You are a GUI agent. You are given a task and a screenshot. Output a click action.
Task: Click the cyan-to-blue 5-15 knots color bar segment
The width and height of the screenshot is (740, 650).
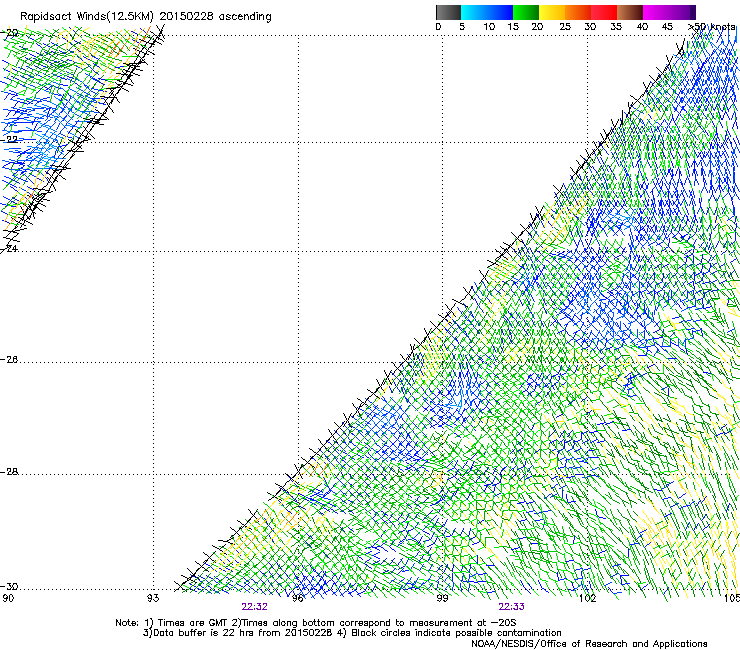(x=487, y=12)
